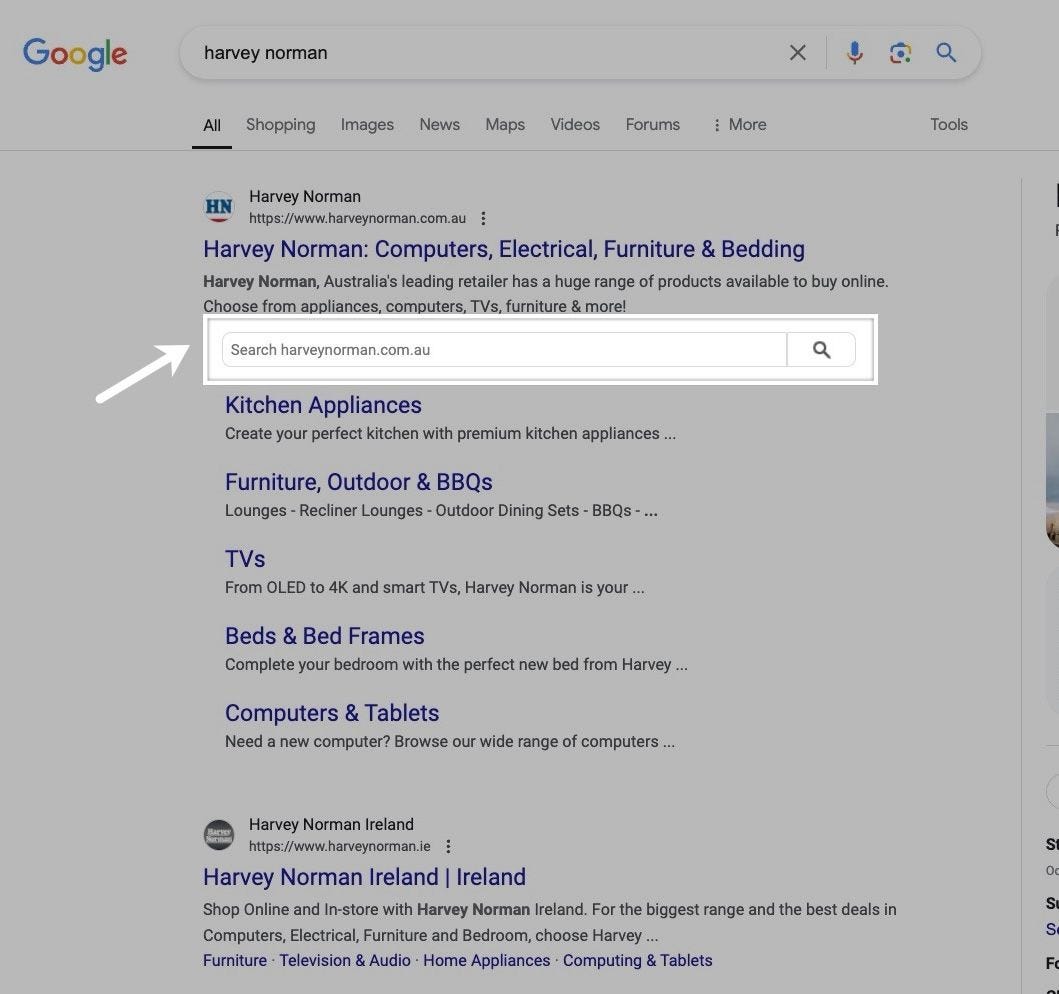Open Google Lens image search icon
1059x994 pixels.
pos(900,53)
